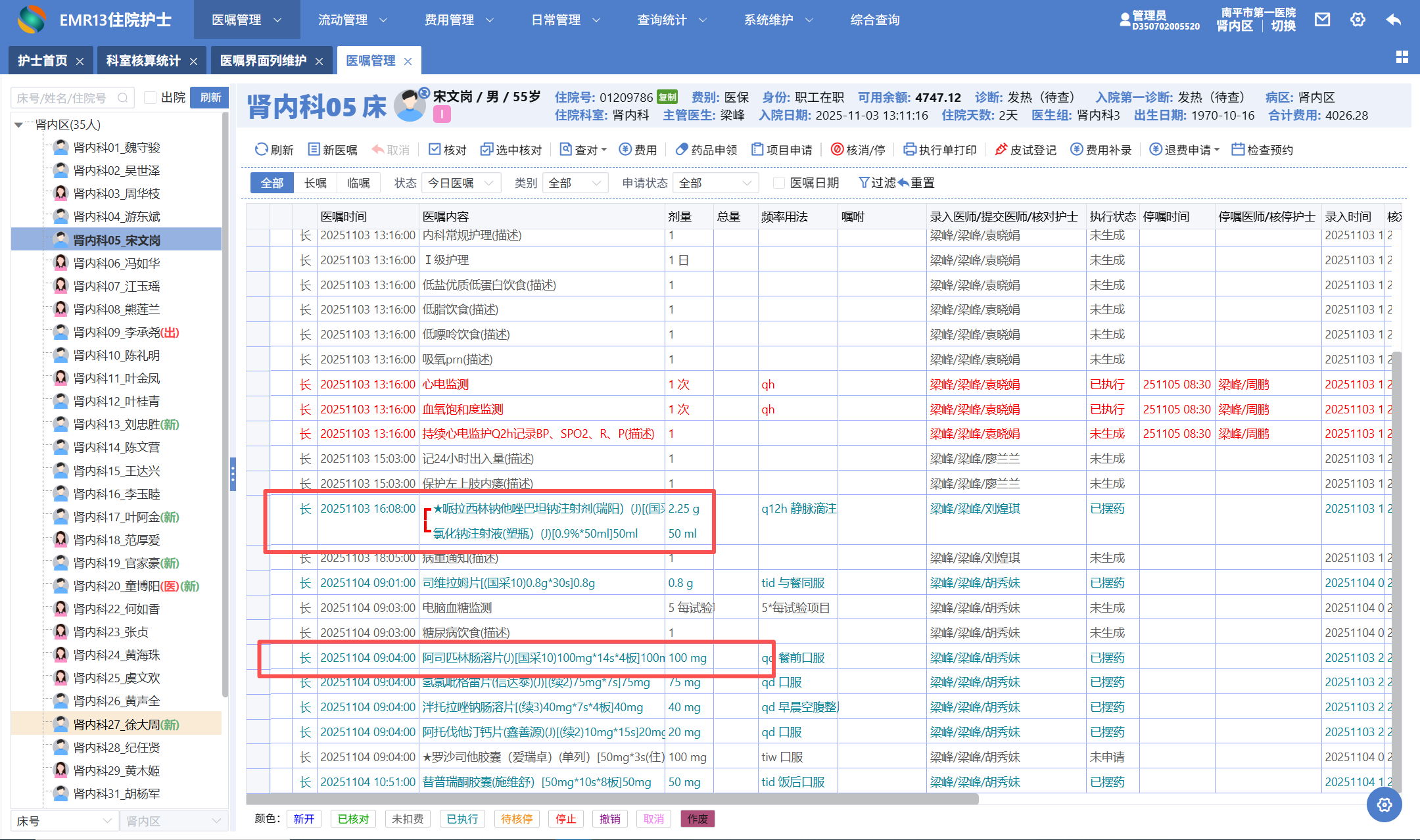Click the back arrow icon at top right

pos(1393,20)
